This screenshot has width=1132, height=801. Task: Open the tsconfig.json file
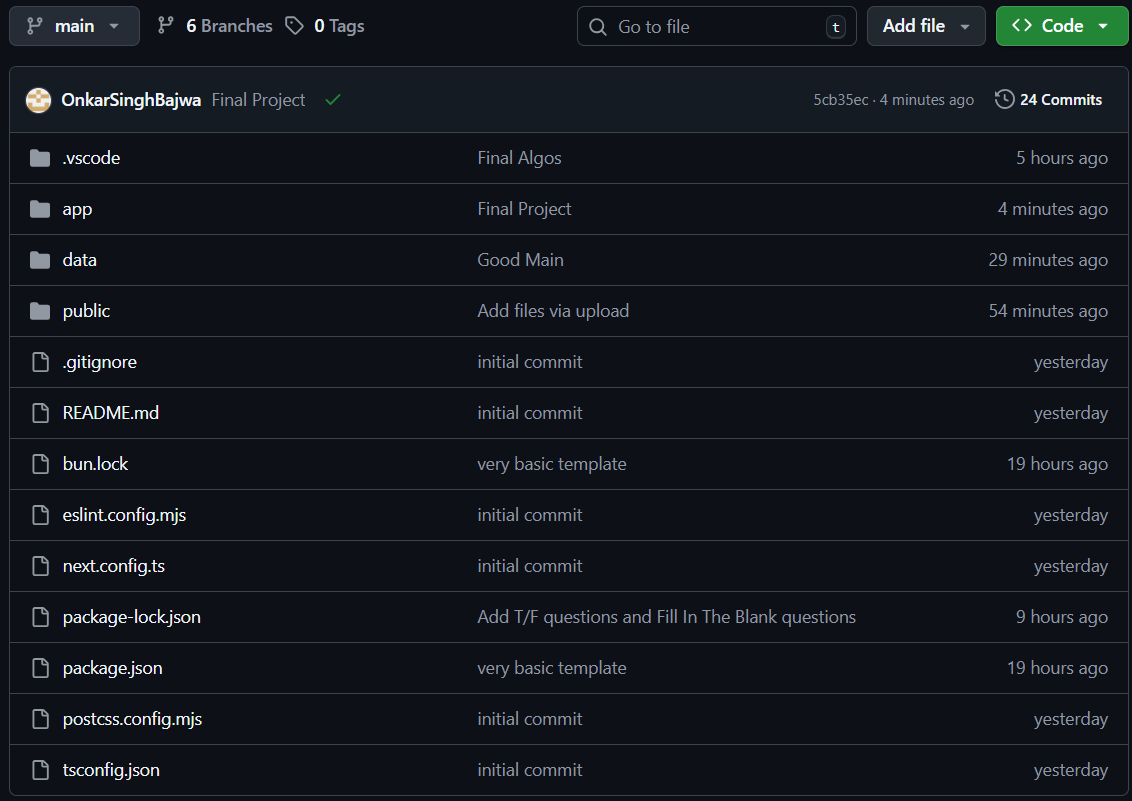coord(111,770)
